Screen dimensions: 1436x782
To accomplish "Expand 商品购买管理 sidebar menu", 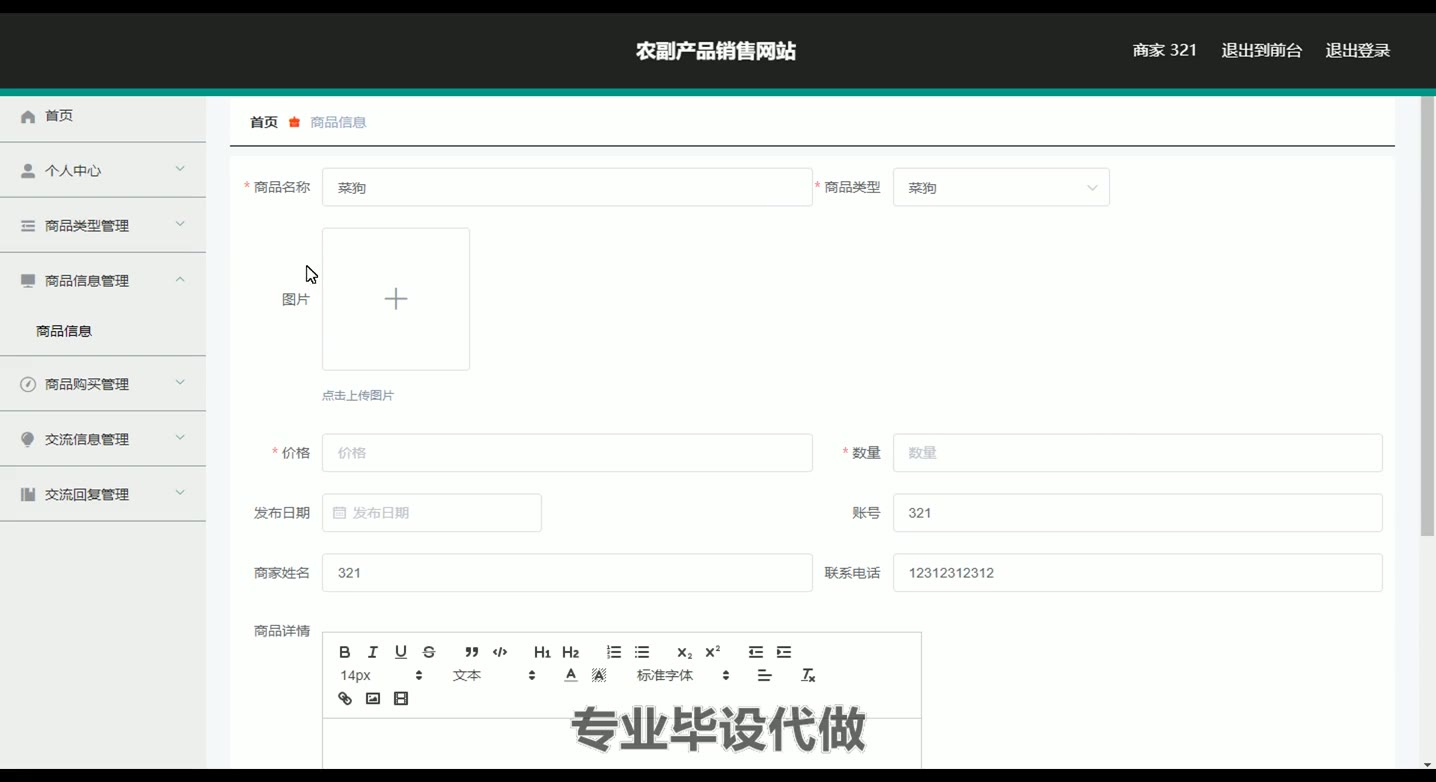I will point(103,383).
